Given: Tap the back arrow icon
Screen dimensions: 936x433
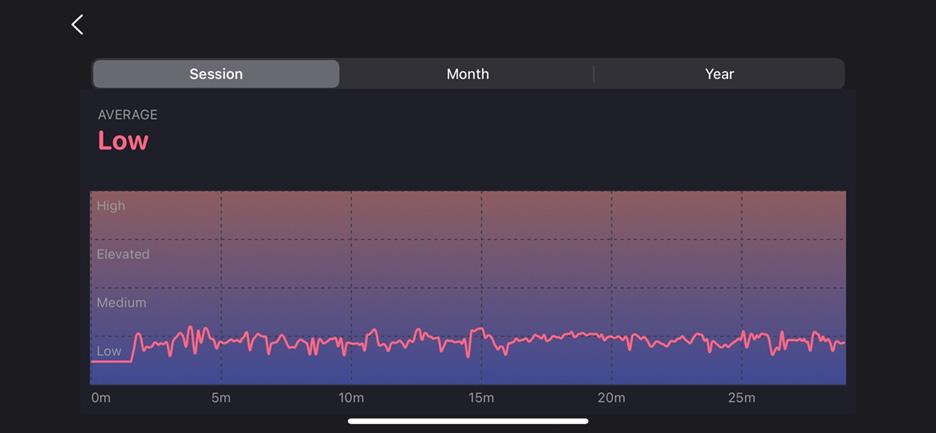Looking at the screenshot, I should click(78, 25).
